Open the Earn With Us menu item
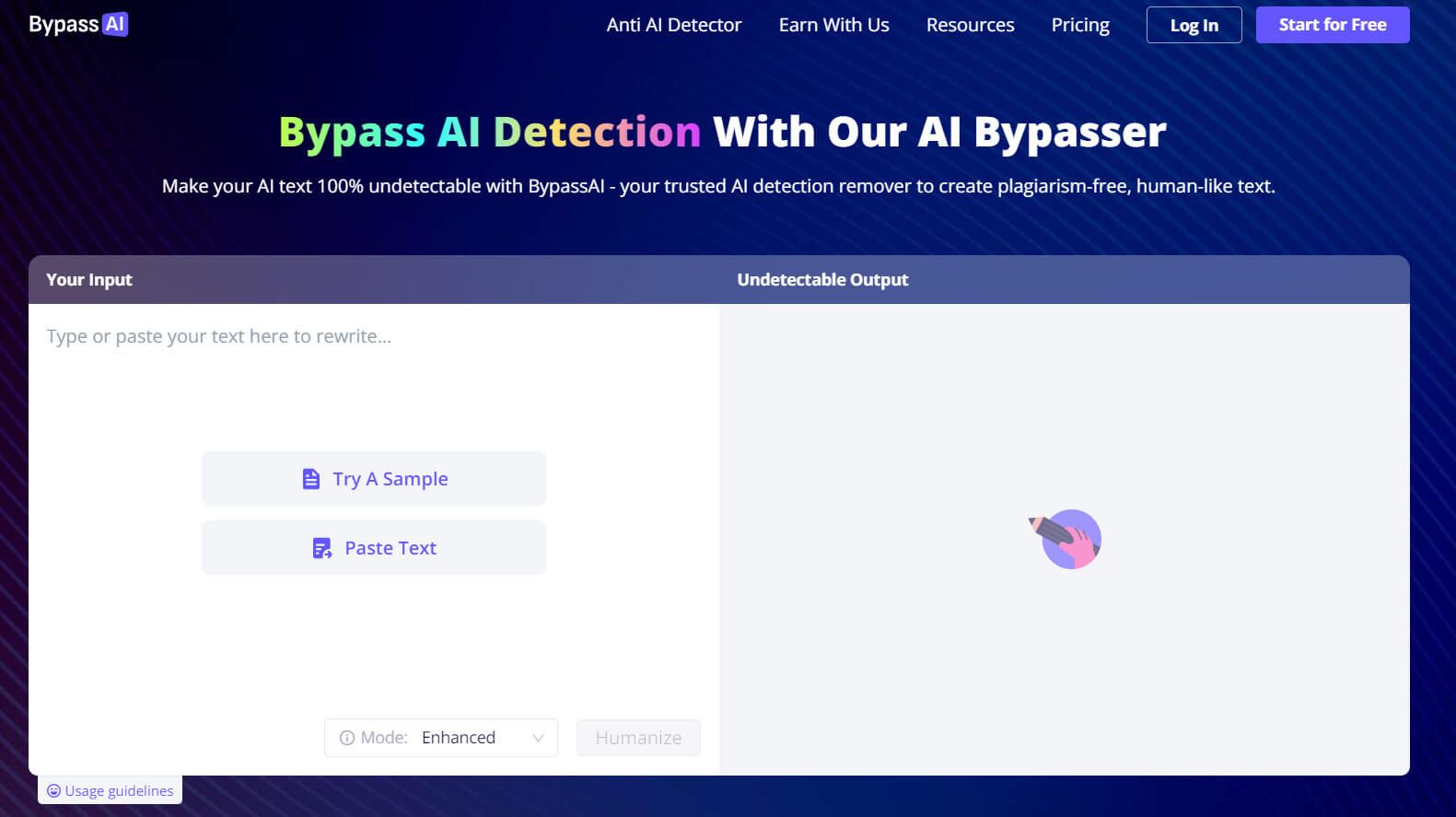The width and height of the screenshot is (1456, 817). tap(833, 25)
